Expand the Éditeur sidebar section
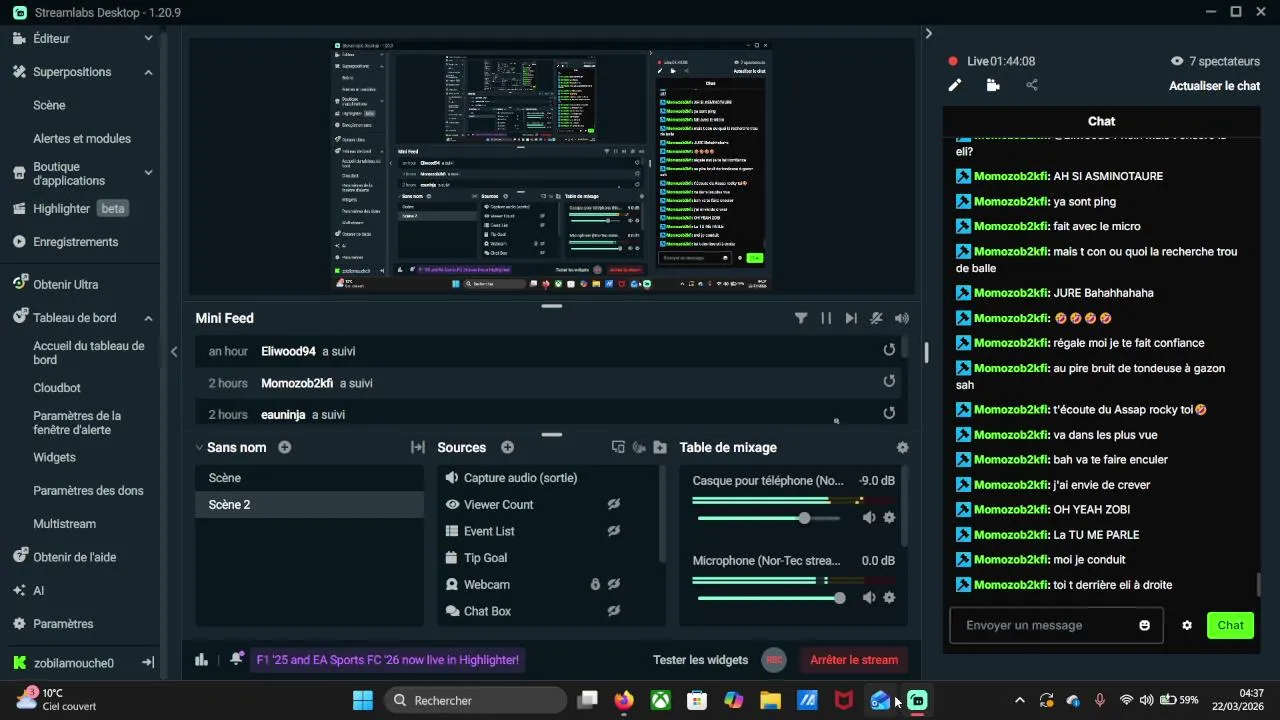The width and height of the screenshot is (1280, 720). point(148,38)
